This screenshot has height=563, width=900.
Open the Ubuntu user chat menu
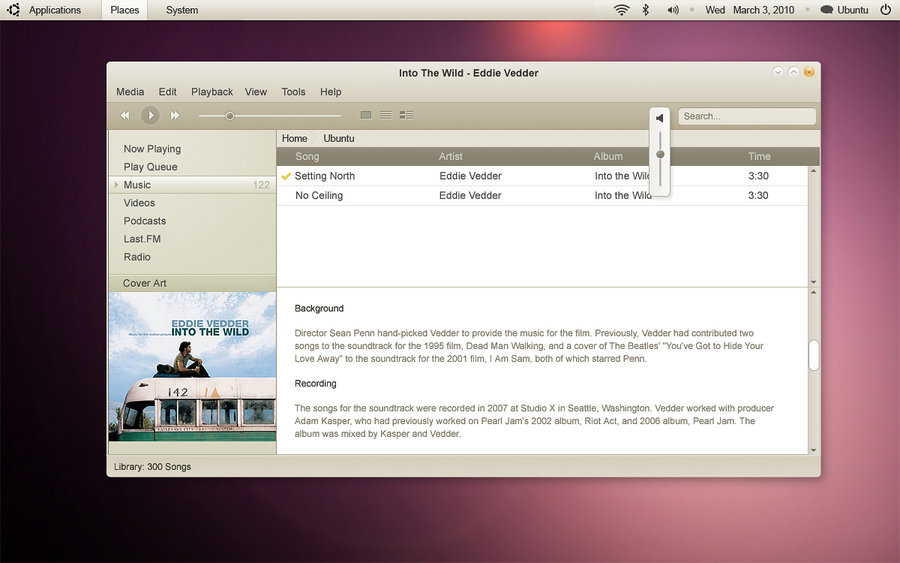click(844, 10)
